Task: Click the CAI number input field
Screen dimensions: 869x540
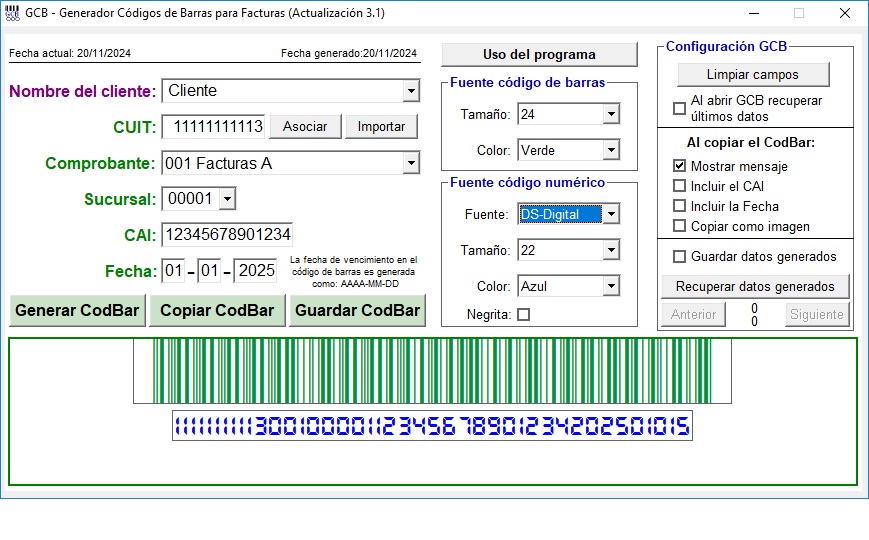Action: pos(226,235)
